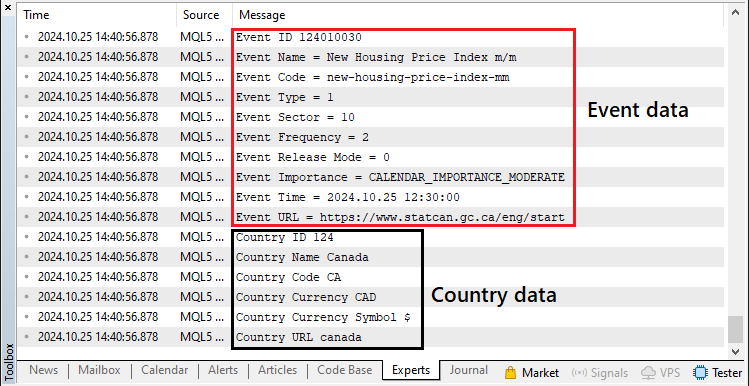This screenshot has width=749, height=386.
Task: Open the Code Base tab
Action: [344, 370]
